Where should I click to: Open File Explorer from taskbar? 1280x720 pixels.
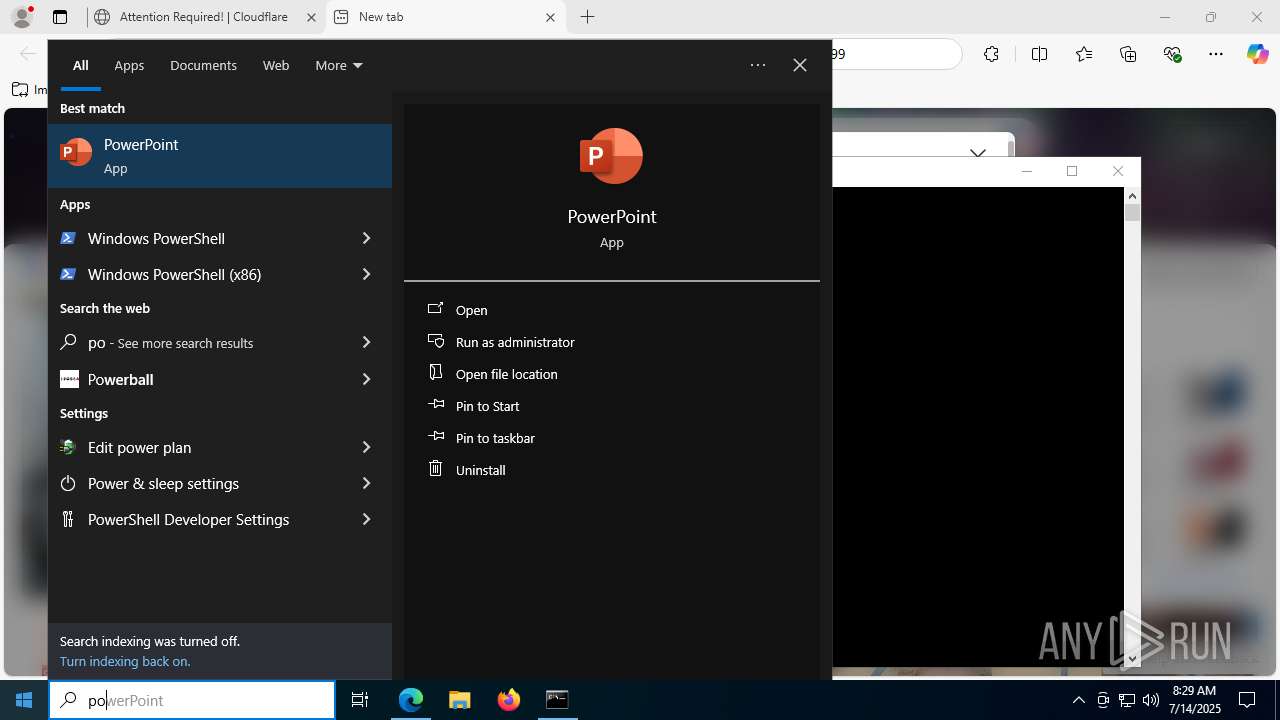pos(460,700)
